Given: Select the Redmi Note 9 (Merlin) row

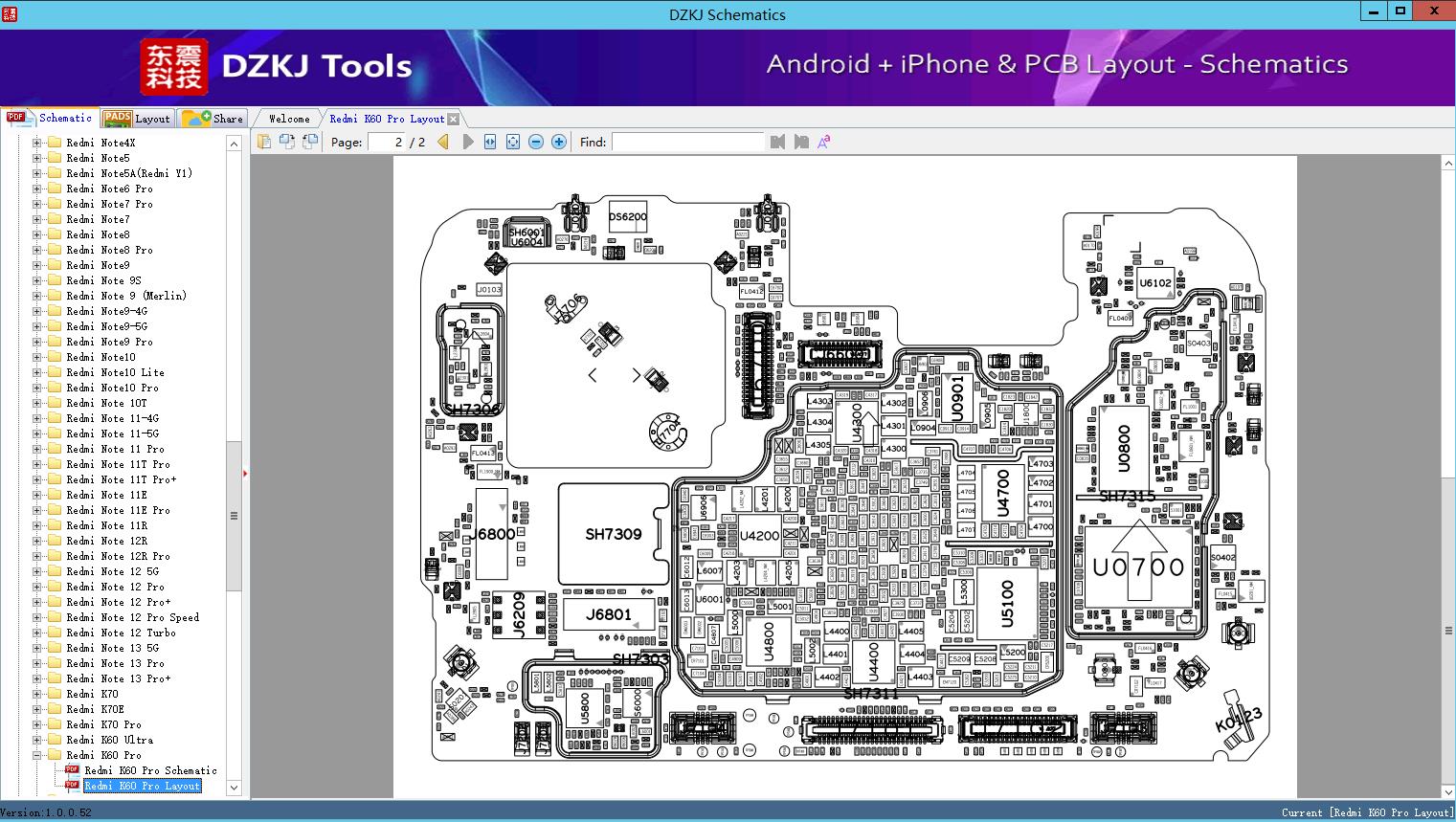Looking at the screenshot, I should coord(126,296).
